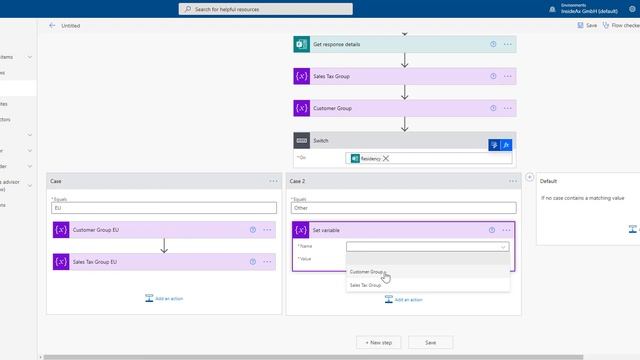The width and height of the screenshot is (640, 360).
Task: Select the blank option in the dropdown list
Action: [428, 259]
